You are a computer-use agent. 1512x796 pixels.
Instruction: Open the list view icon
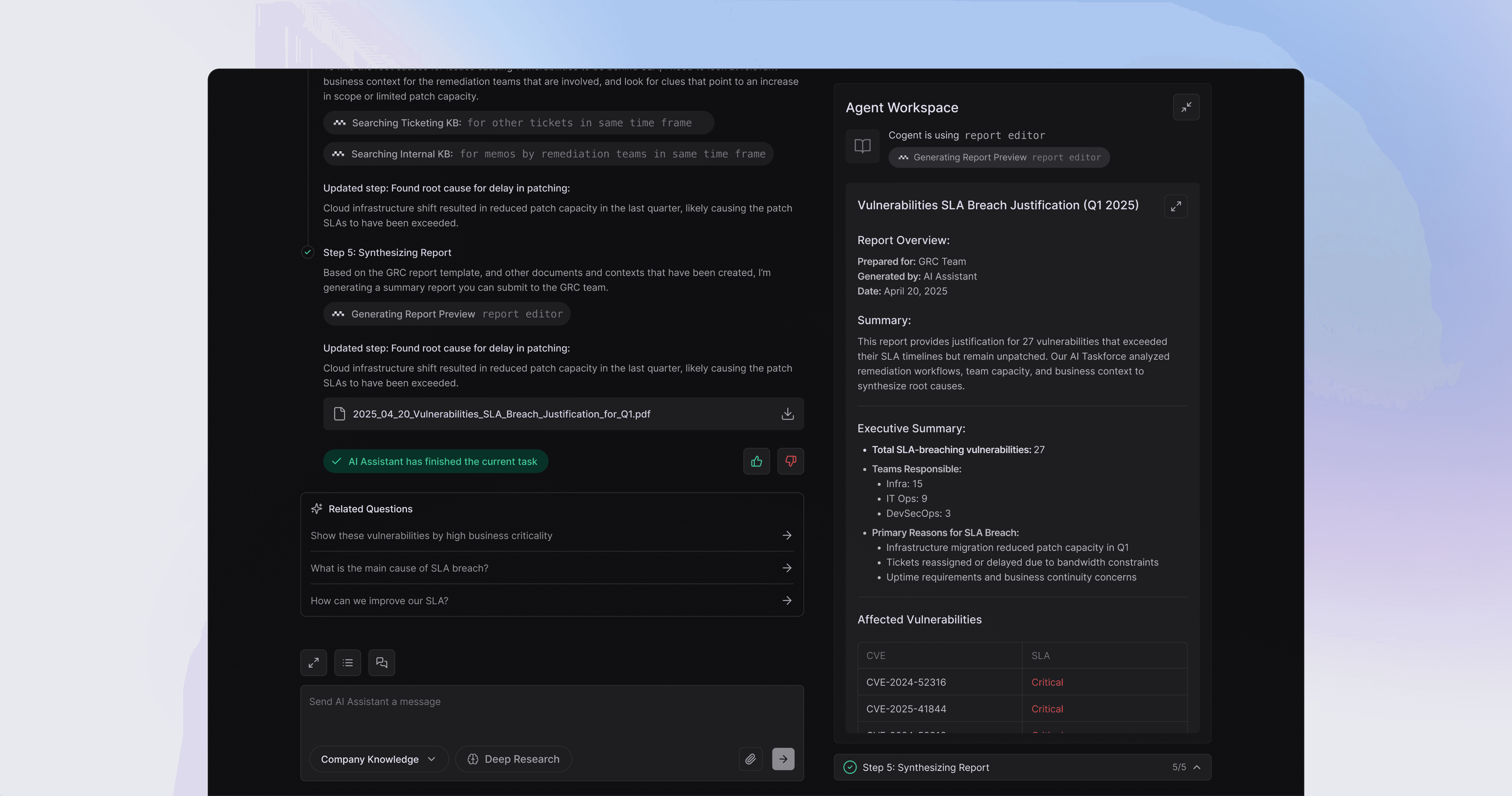point(348,663)
